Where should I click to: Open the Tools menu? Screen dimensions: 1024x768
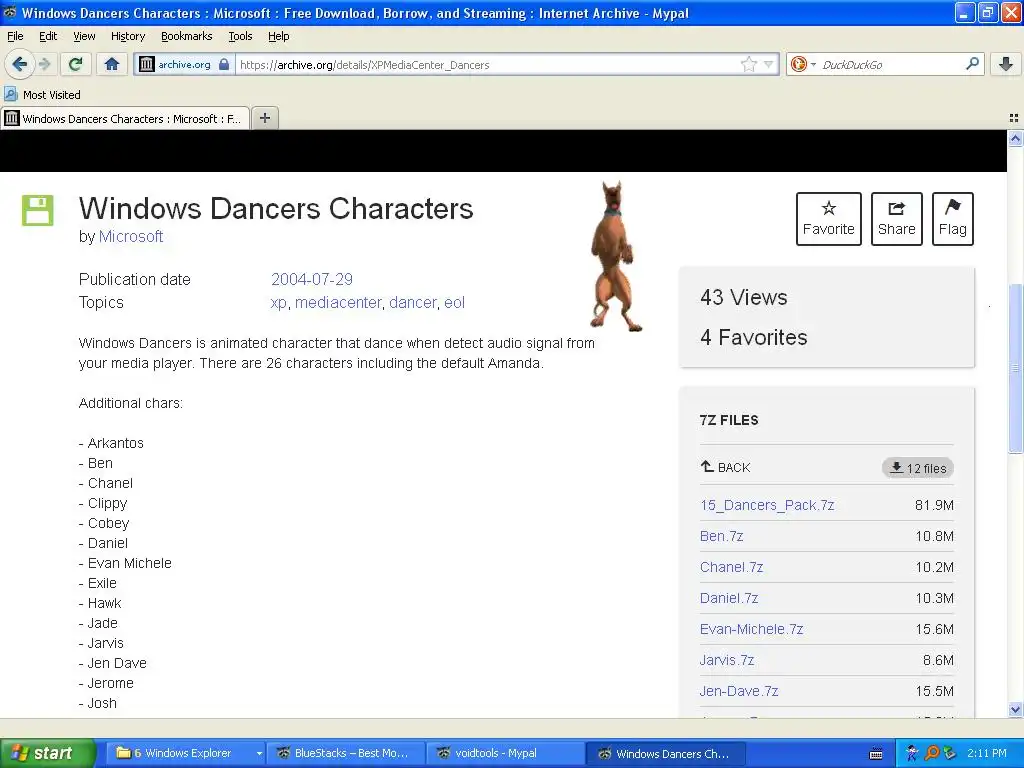point(240,36)
